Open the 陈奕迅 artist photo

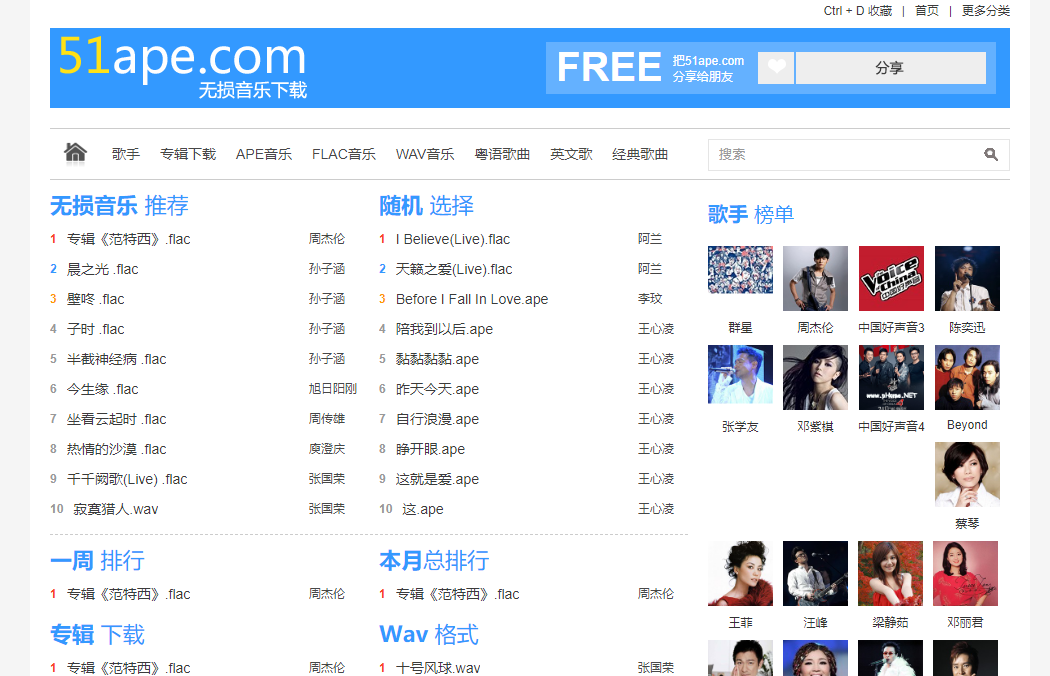tap(967, 279)
